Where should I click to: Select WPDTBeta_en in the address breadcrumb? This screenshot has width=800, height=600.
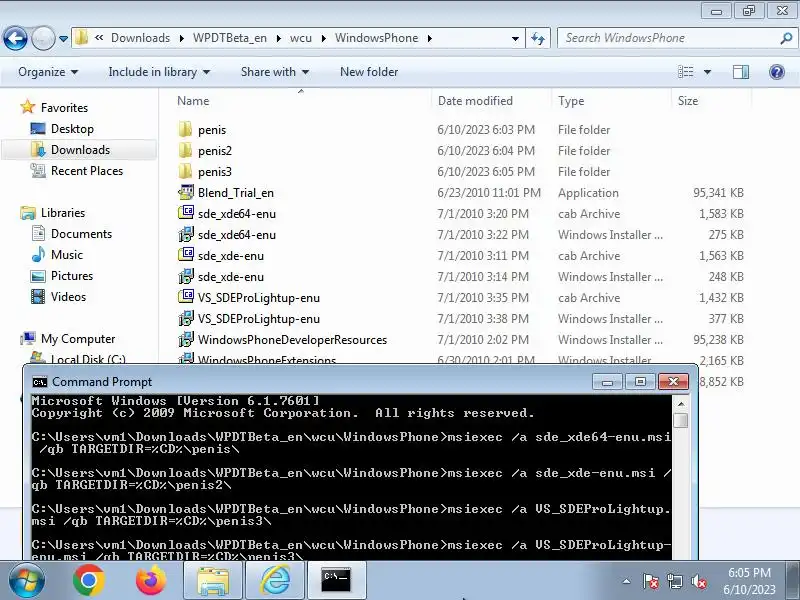click(230, 38)
